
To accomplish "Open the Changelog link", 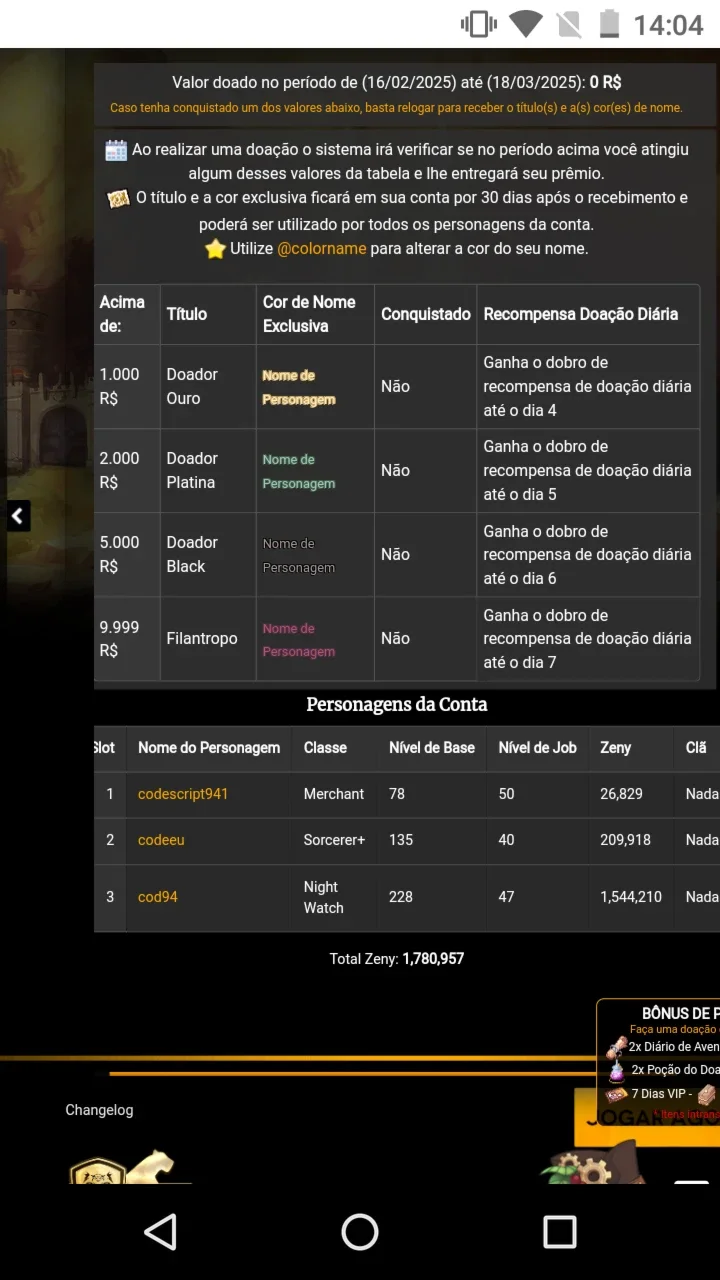I will click(99, 1110).
